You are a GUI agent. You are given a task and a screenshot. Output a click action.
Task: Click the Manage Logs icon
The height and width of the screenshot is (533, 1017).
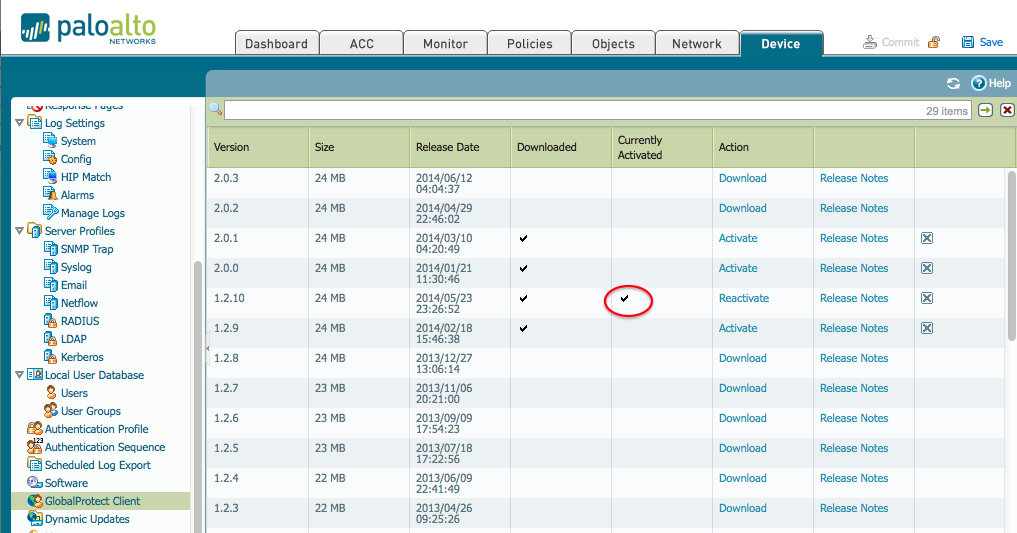50,212
